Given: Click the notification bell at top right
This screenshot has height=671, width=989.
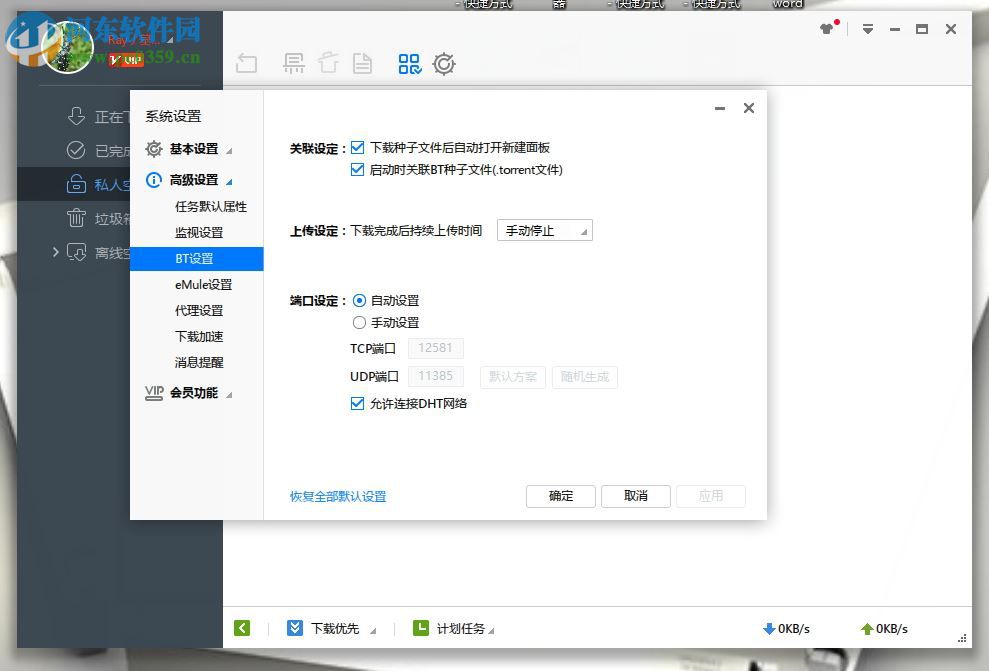Looking at the screenshot, I should [x=828, y=28].
